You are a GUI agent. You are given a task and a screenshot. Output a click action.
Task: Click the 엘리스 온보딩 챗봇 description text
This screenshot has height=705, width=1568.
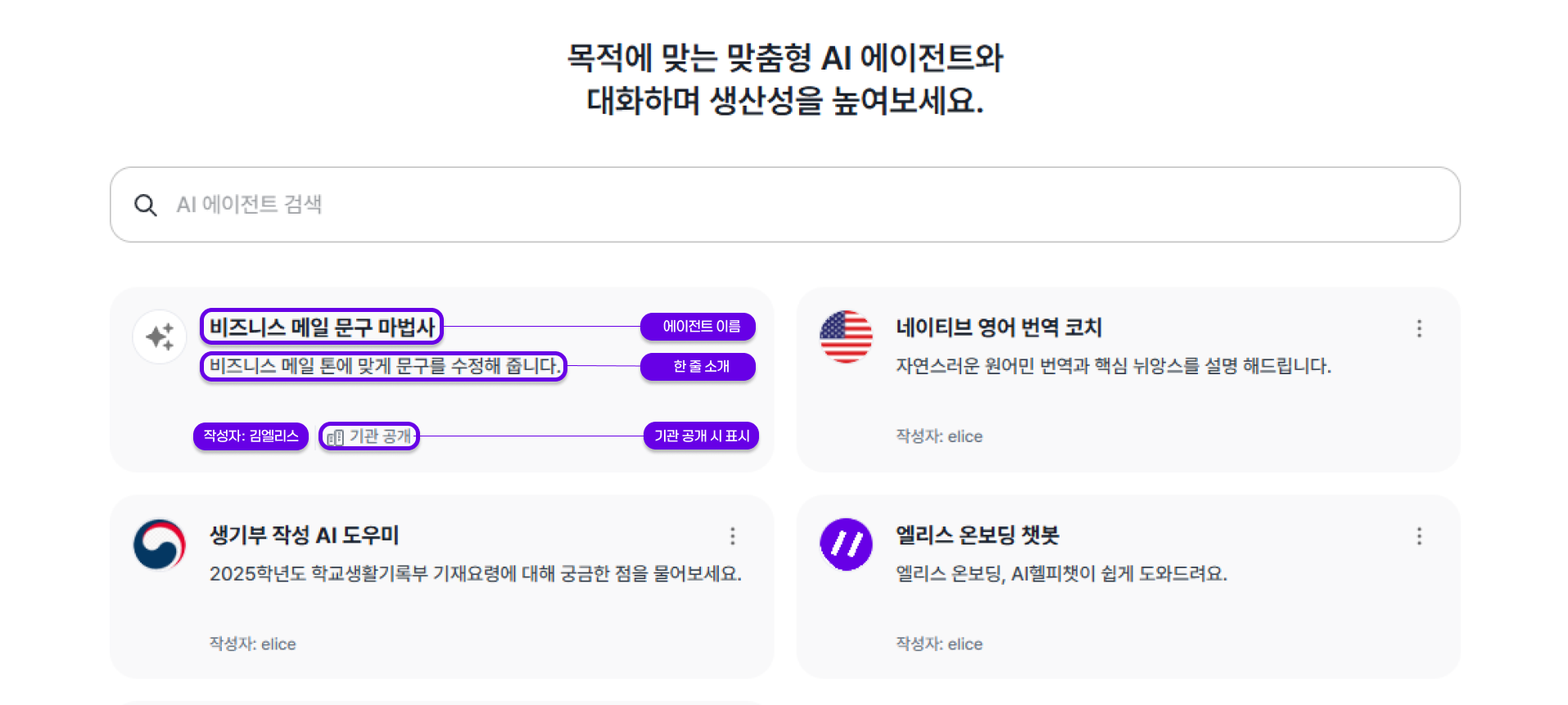(x=1061, y=574)
